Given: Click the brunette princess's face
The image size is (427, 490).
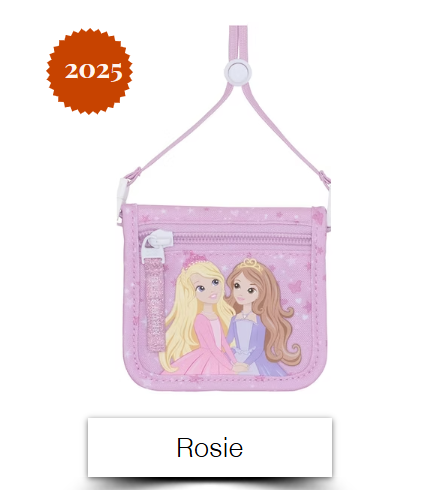Looking at the screenshot, I should coord(245,292).
